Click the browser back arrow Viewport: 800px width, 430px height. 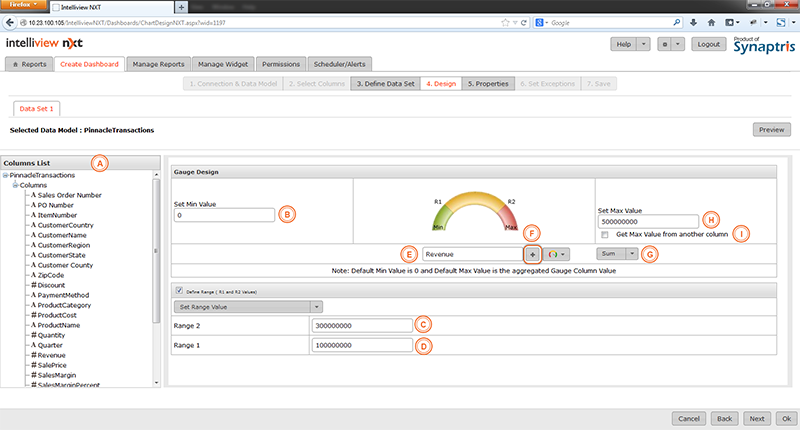(9, 20)
